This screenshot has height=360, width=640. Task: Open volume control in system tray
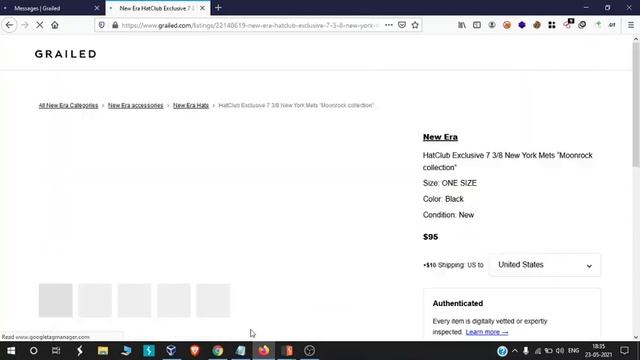[x=560, y=351]
